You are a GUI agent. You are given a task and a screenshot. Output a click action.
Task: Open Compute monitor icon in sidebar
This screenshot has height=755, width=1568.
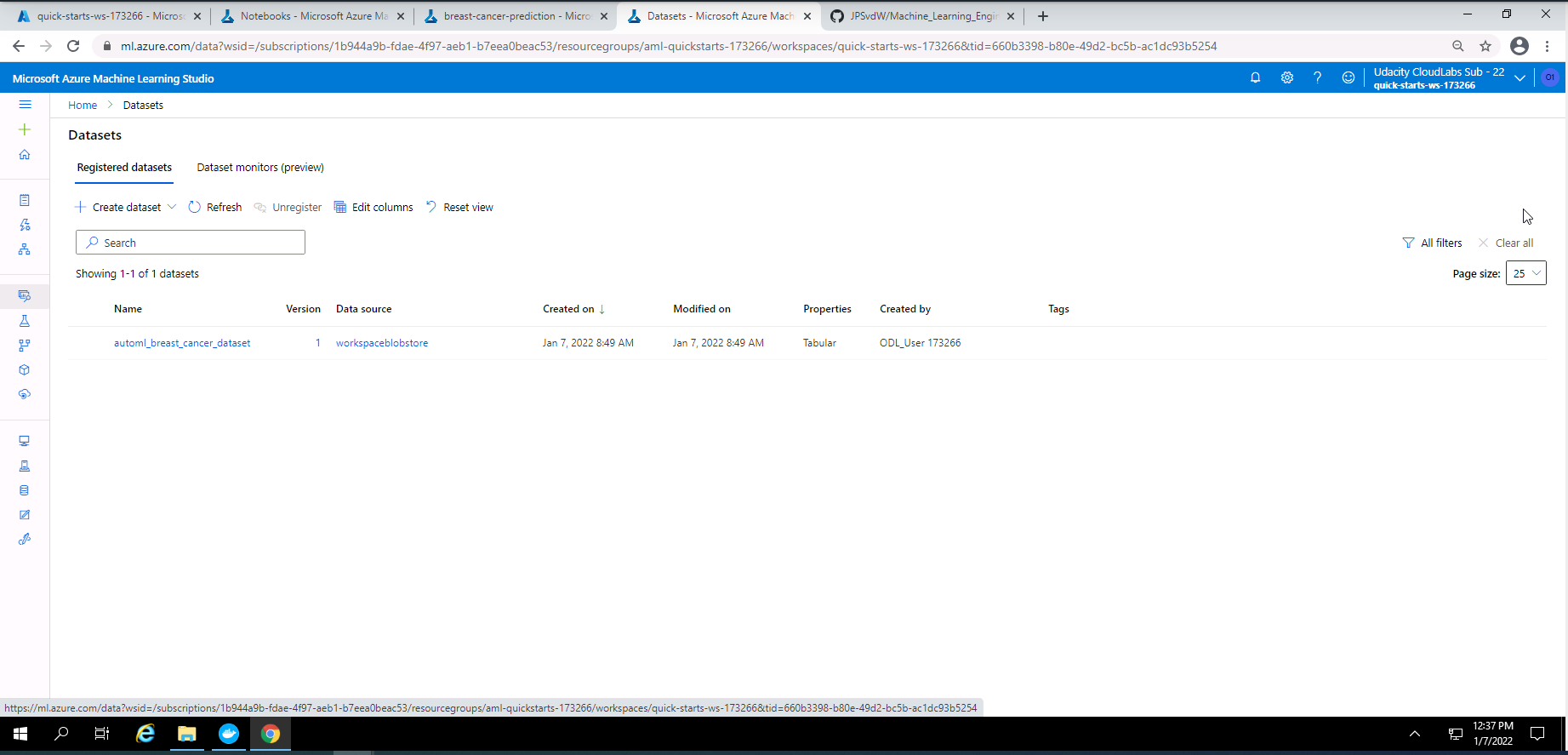click(x=25, y=441)
